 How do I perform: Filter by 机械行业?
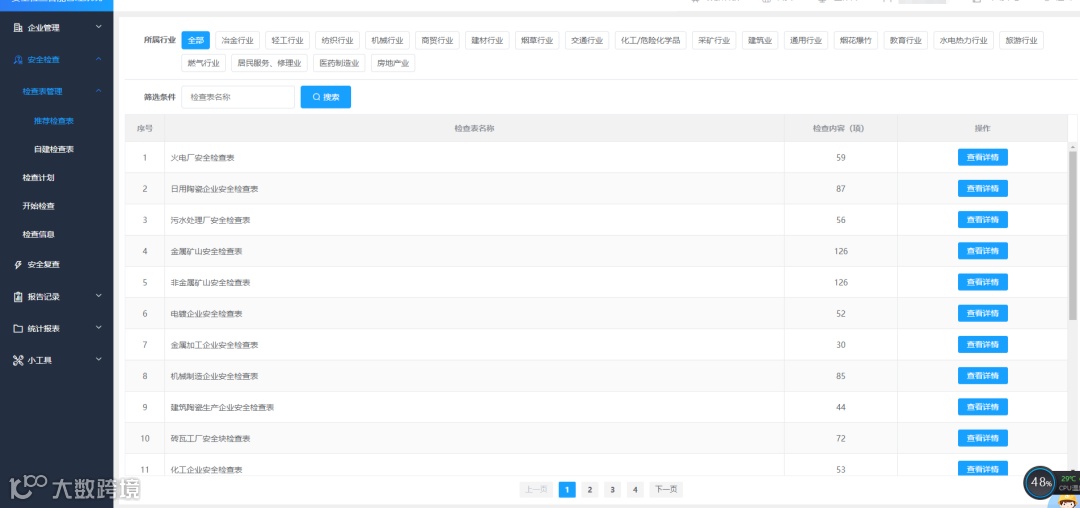[x=387, y=41]
